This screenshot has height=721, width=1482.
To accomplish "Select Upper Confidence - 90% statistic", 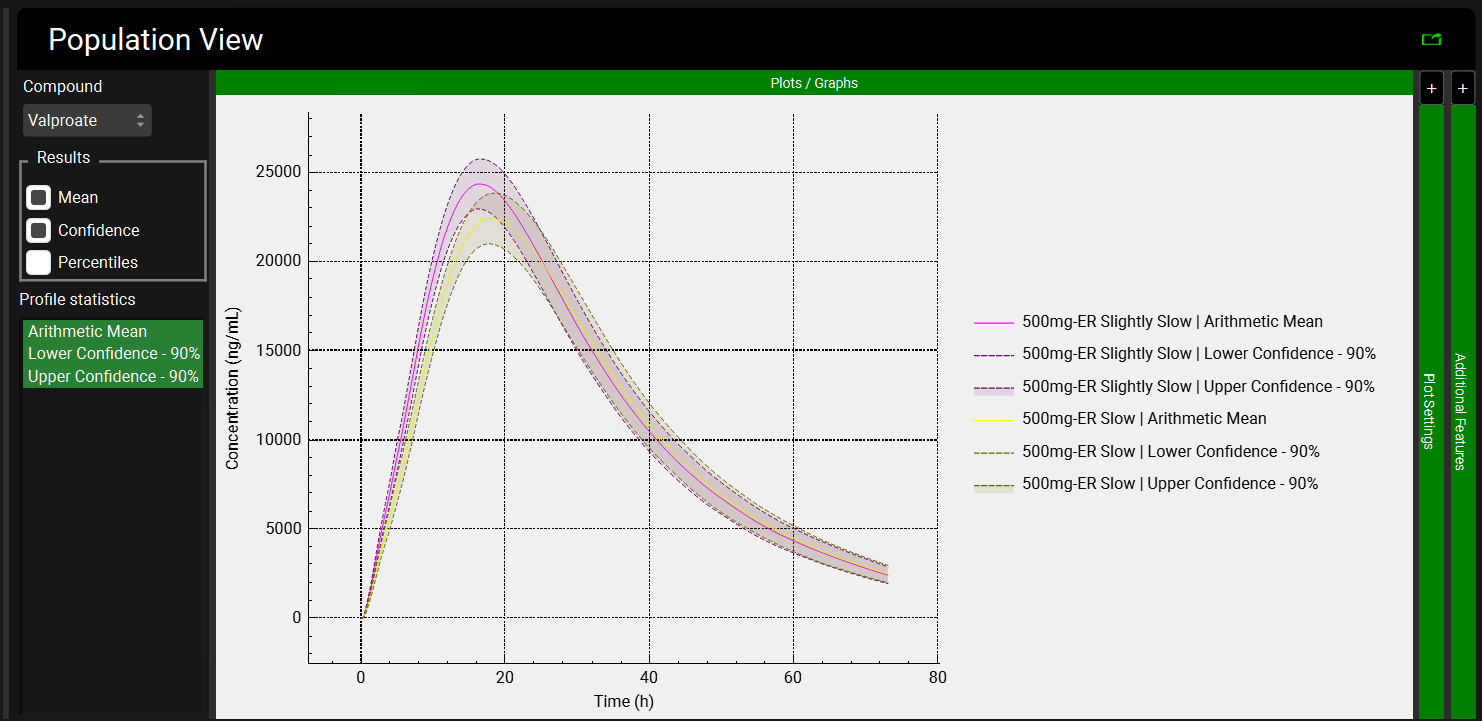I will click(114, 377).
